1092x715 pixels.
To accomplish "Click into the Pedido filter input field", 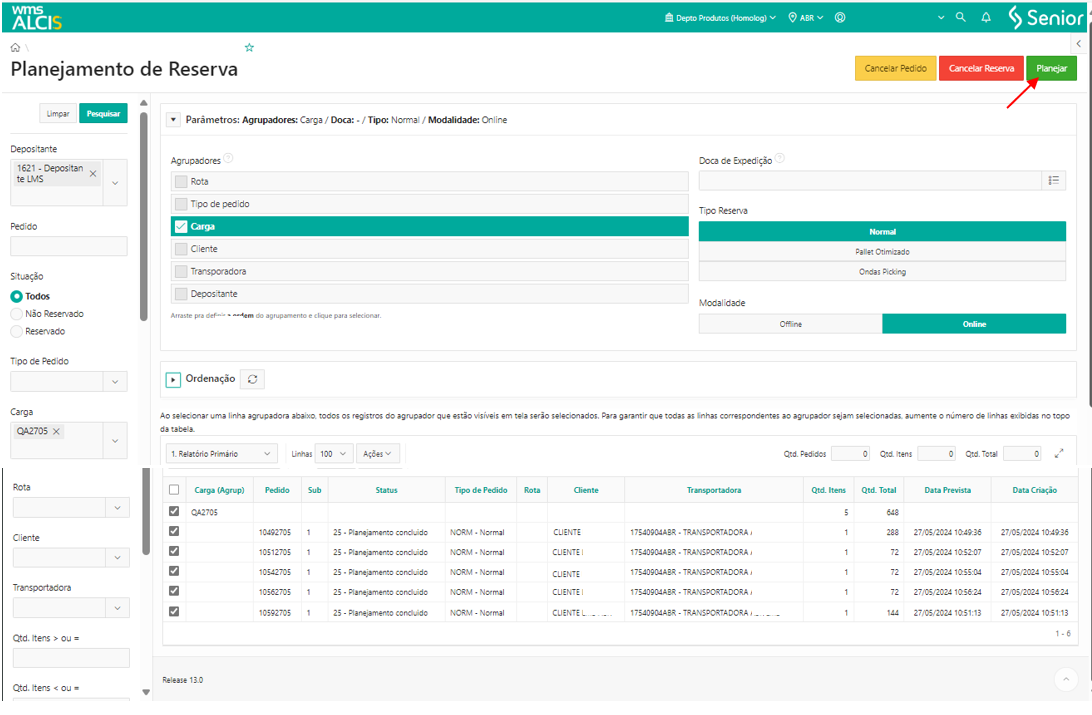I will click(69, 246).
